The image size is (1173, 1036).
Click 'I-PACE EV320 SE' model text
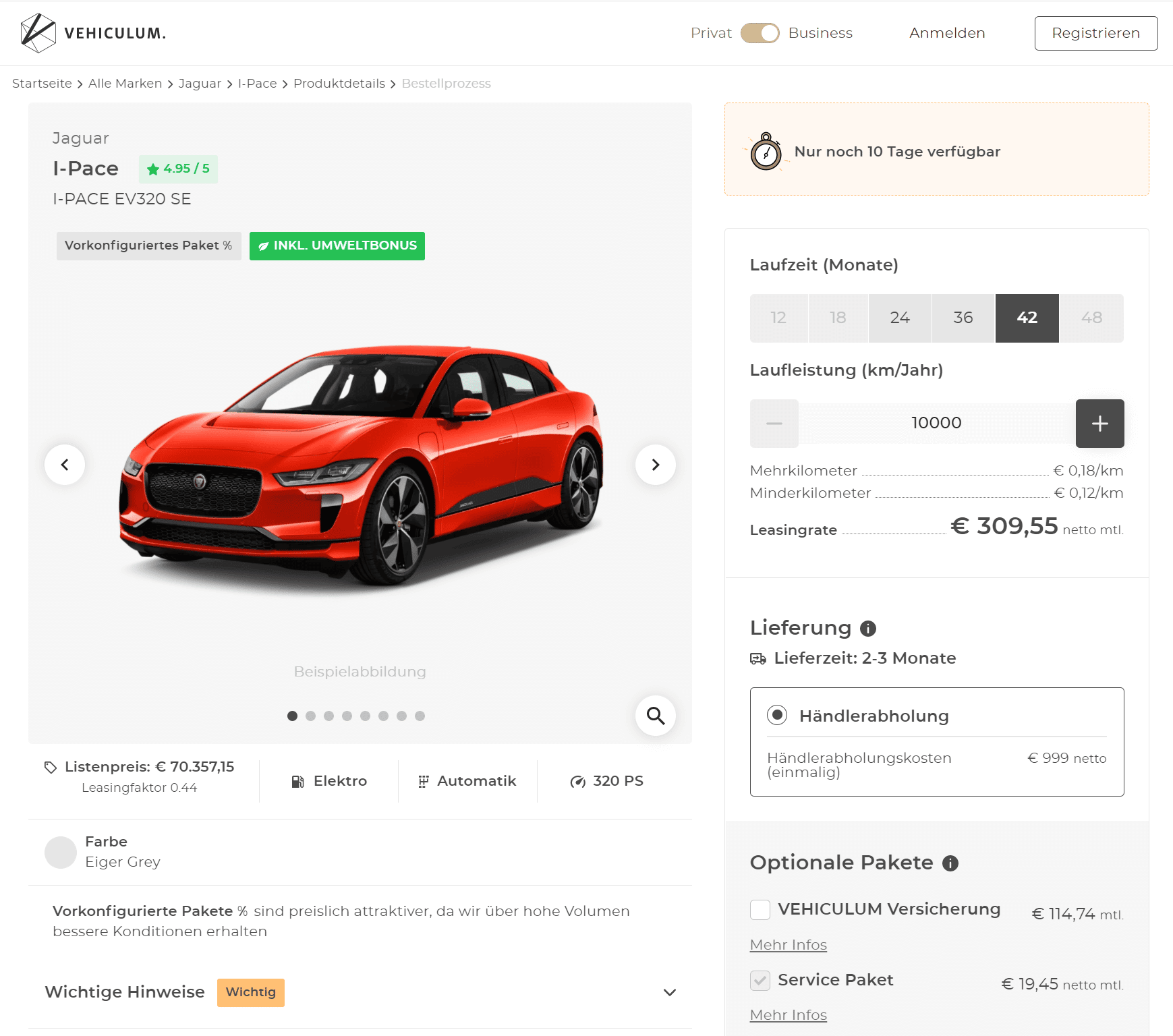tap(122, 199)
